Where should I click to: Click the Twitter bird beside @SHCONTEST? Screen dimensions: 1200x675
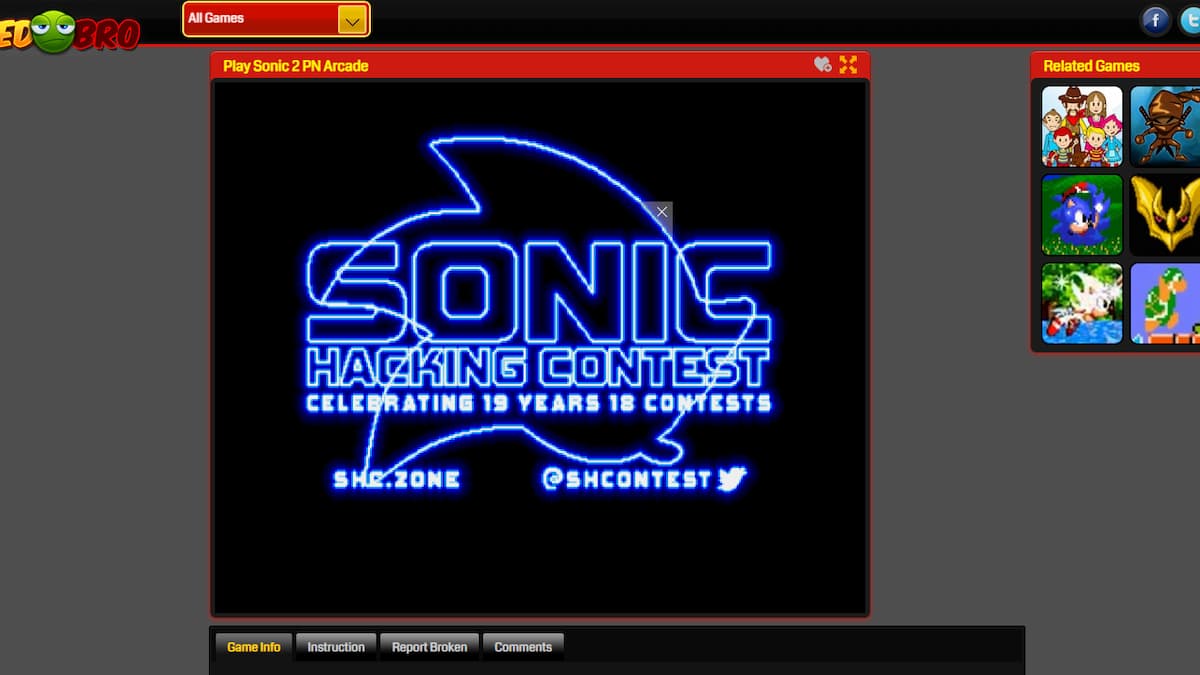coord(732,479)
